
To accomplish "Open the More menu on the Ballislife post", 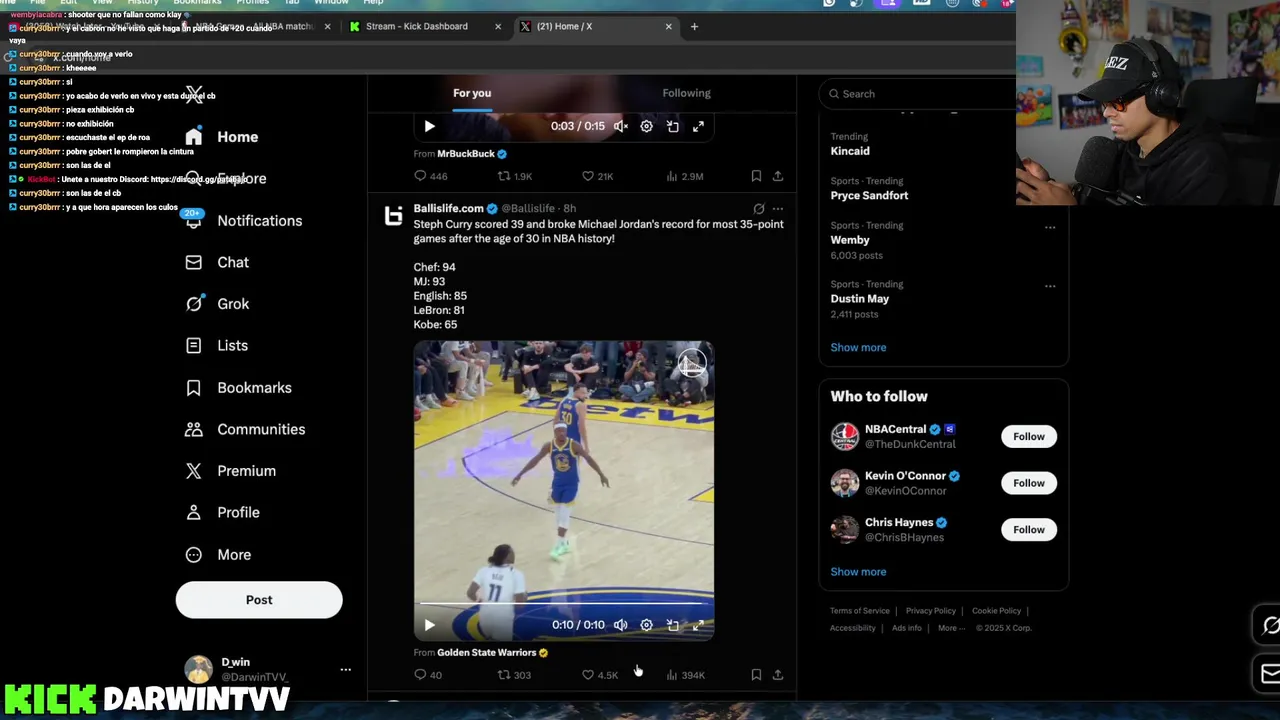I will pyautogui.click(x=778, y=209).
